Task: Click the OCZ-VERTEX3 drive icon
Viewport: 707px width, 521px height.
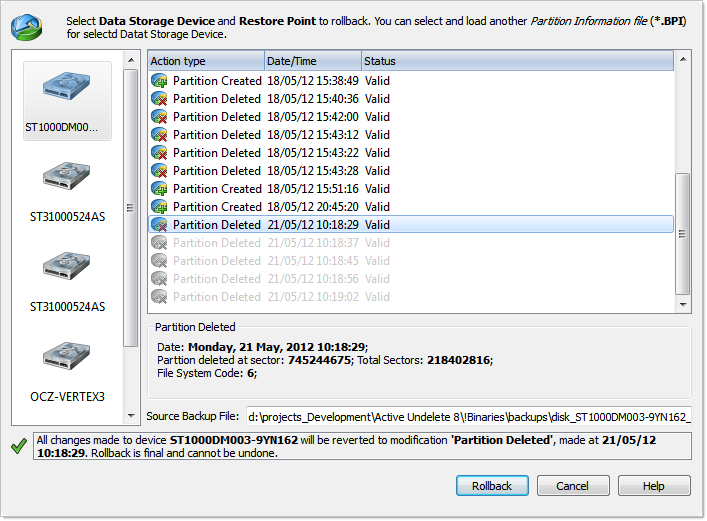Action: click(x=67, y=356)
